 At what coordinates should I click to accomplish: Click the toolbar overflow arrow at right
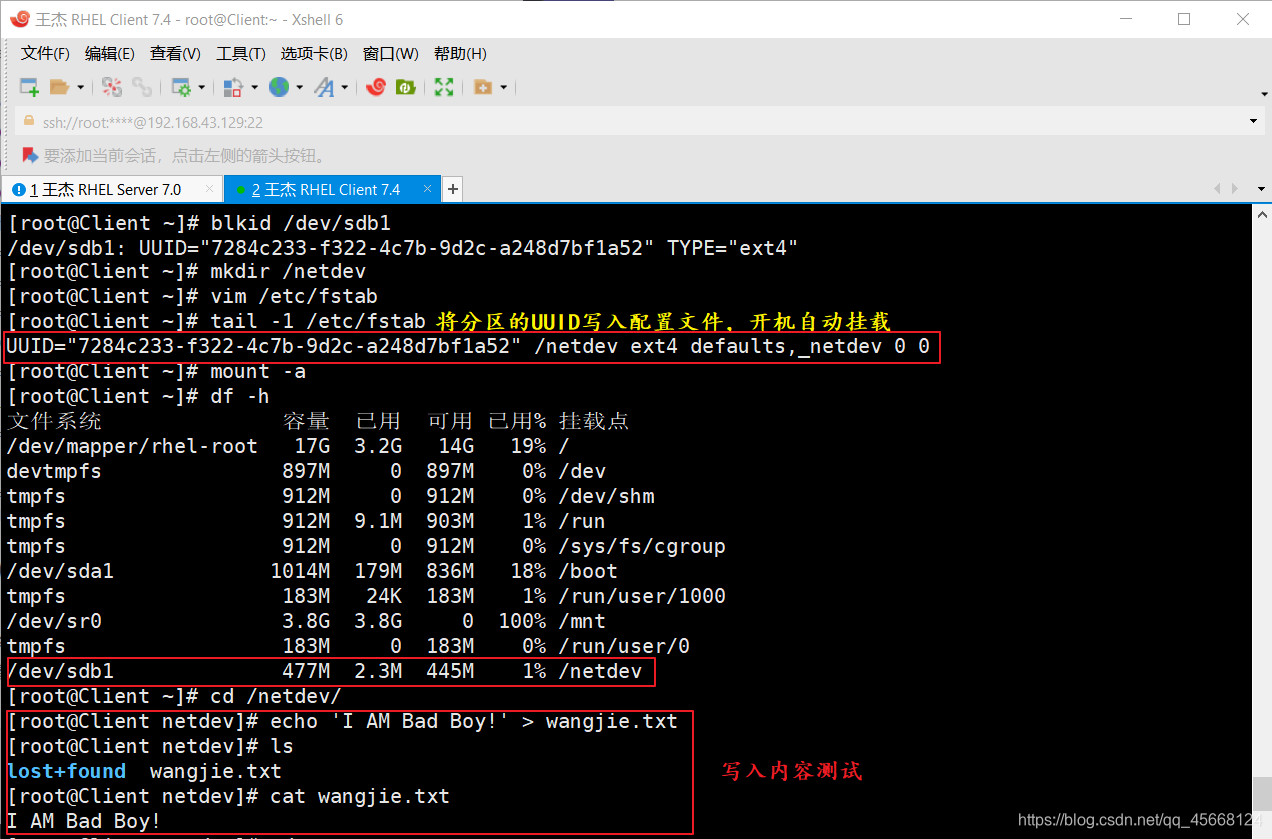coord(1263,93)
